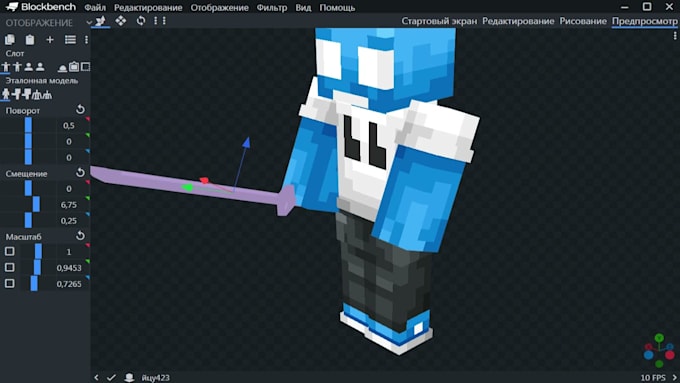Screen dimensions: 680x383
Task: Choose the fourth reference model icon
Action: tap(37, 94)
